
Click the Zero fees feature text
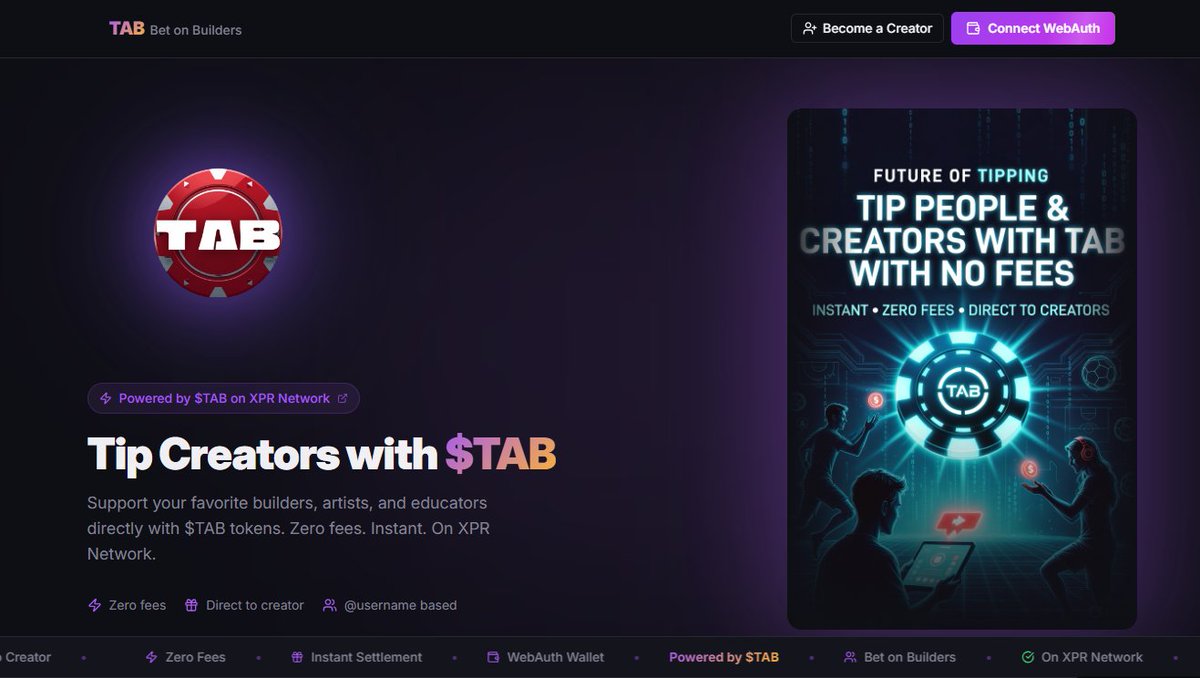137,605
